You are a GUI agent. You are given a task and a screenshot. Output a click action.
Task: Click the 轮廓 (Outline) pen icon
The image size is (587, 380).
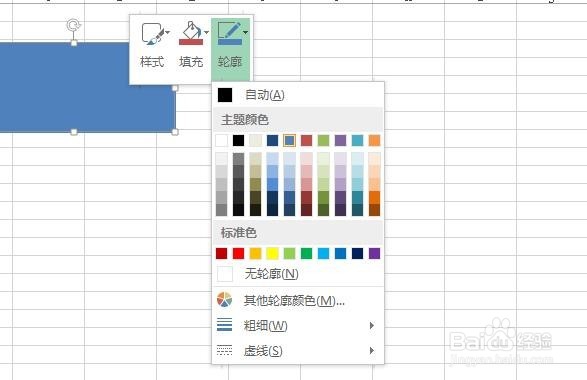click(230, 34)
